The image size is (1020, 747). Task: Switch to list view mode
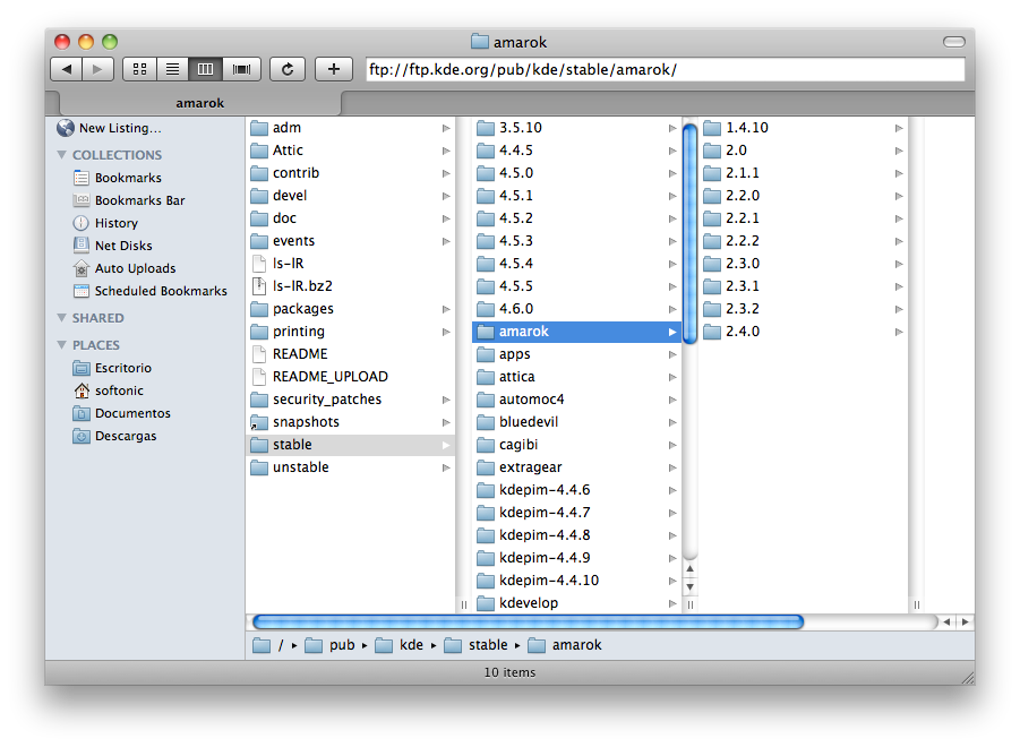[x=172, y=69]
